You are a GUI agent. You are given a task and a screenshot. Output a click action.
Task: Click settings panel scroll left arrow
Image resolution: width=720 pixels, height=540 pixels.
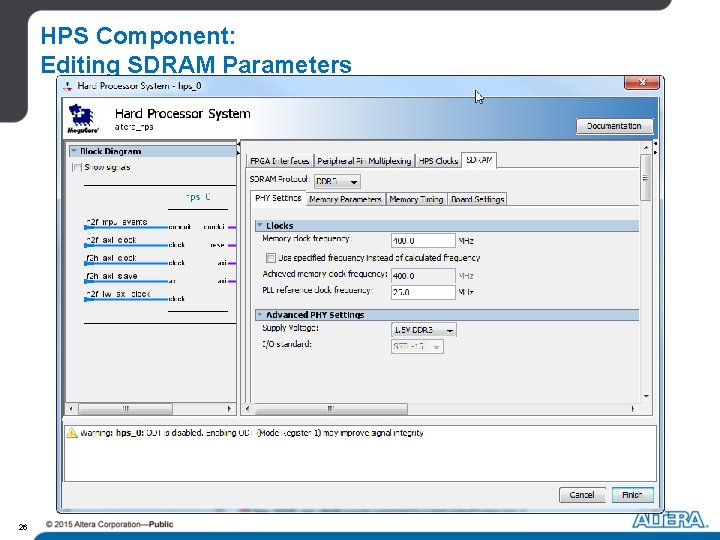(248, 409)
